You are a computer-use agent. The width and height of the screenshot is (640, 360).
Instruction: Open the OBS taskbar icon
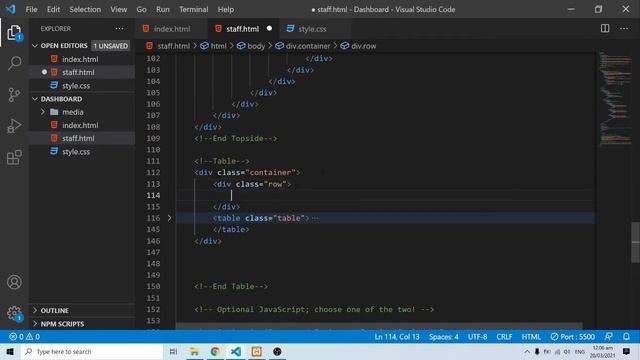pos(277,351)
